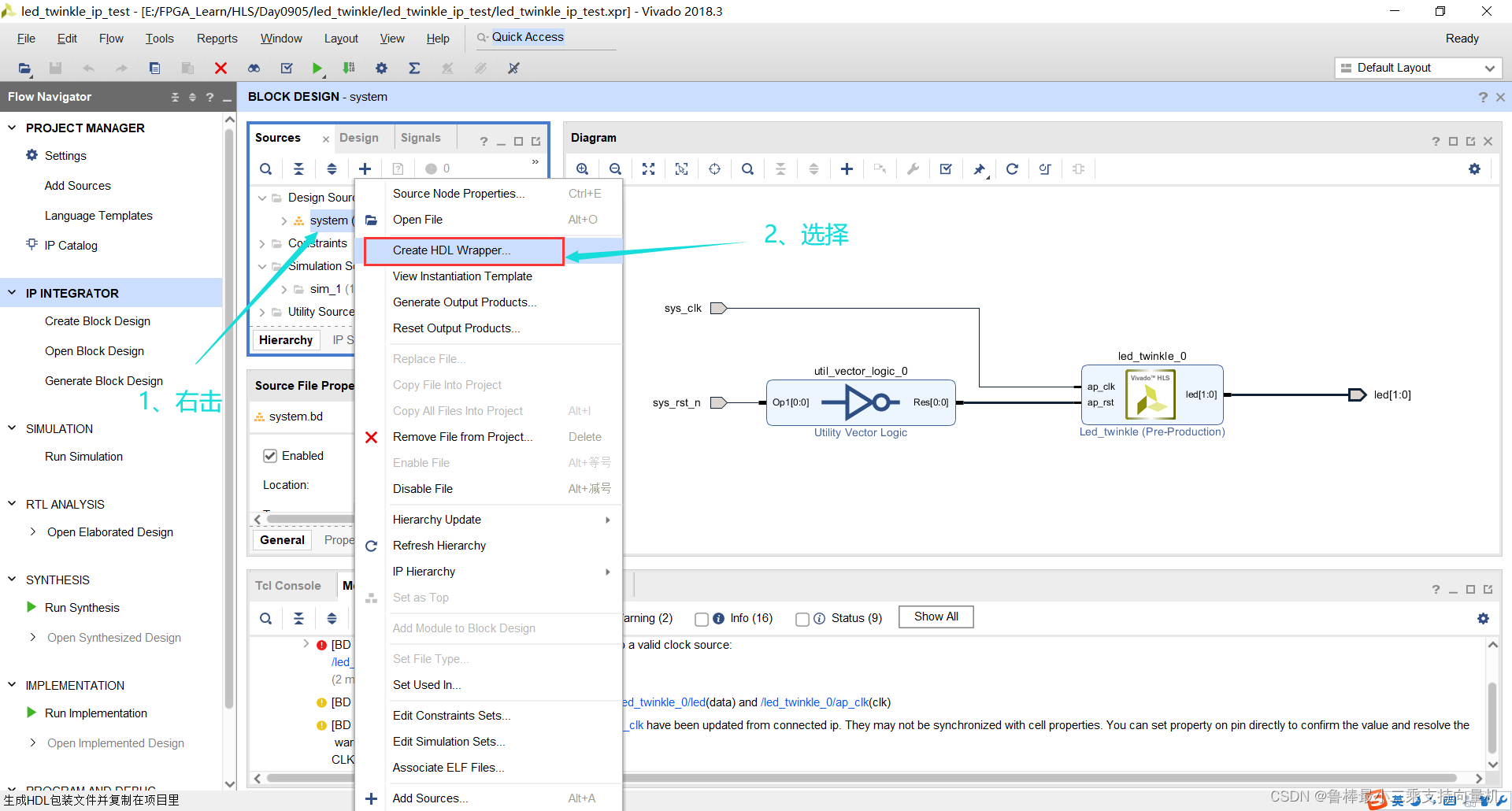Click the Show All button
The height and width of the screenshot is (811, 1512).
(x=936, y=617)
